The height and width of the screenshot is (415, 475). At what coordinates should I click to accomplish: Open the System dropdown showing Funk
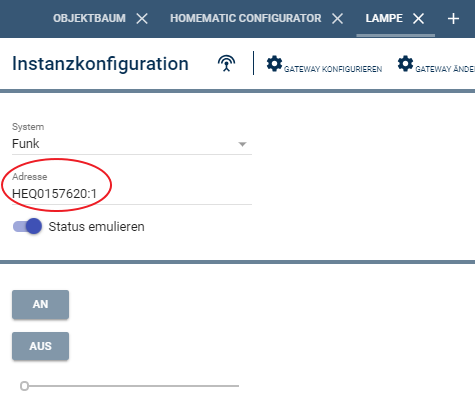click(x=132, y=144)
